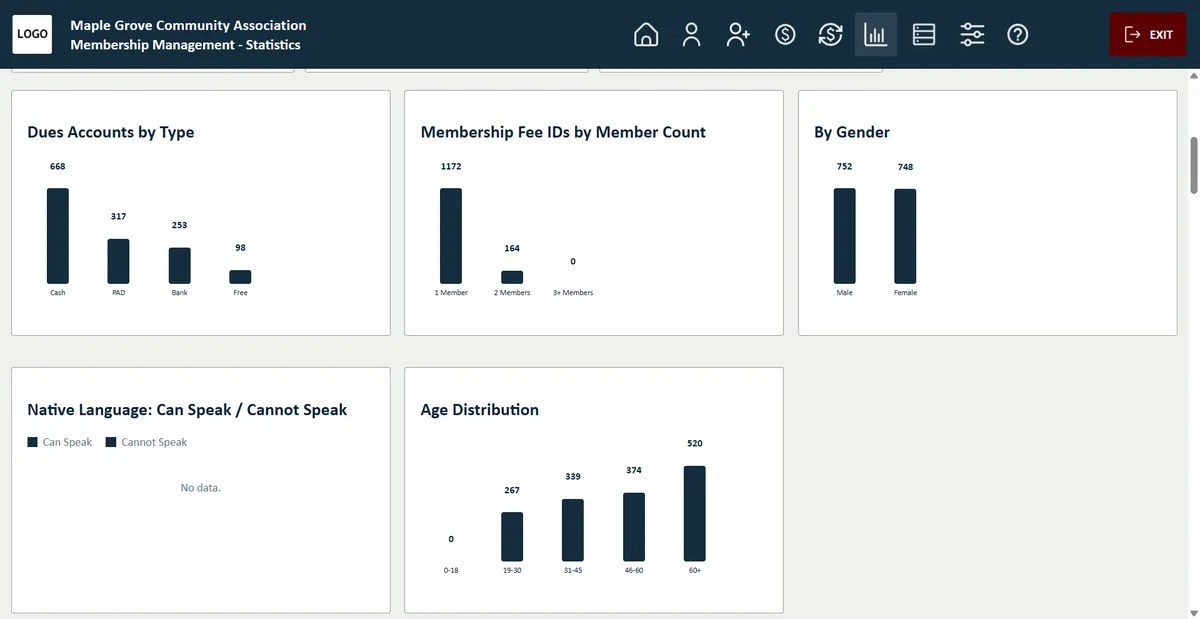This screenshot has width=1200, height=619.
Task: Click the 46-60 age bar
Action: [x=634, y=527]
